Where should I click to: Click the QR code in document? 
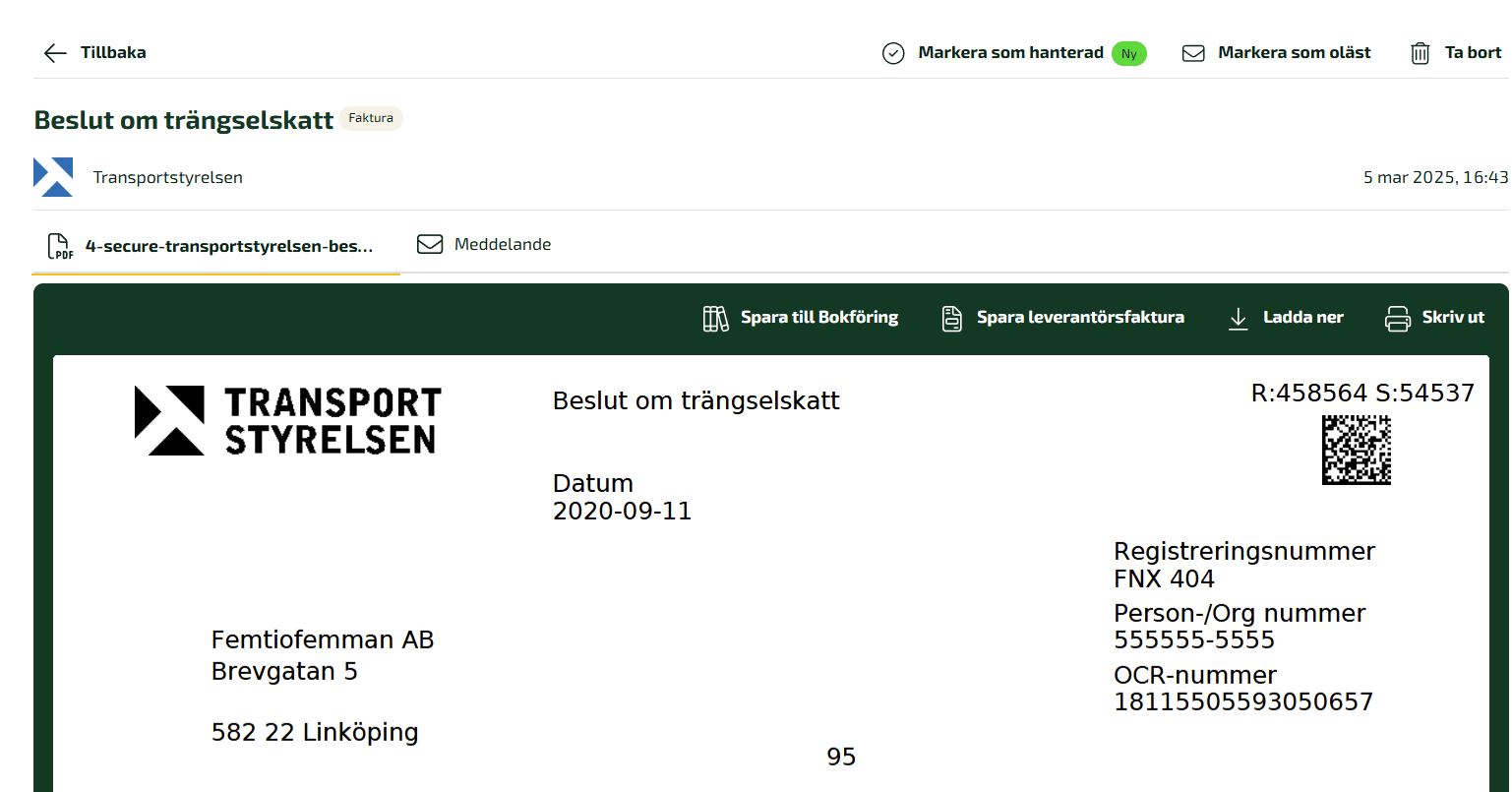click(1357, 450)
